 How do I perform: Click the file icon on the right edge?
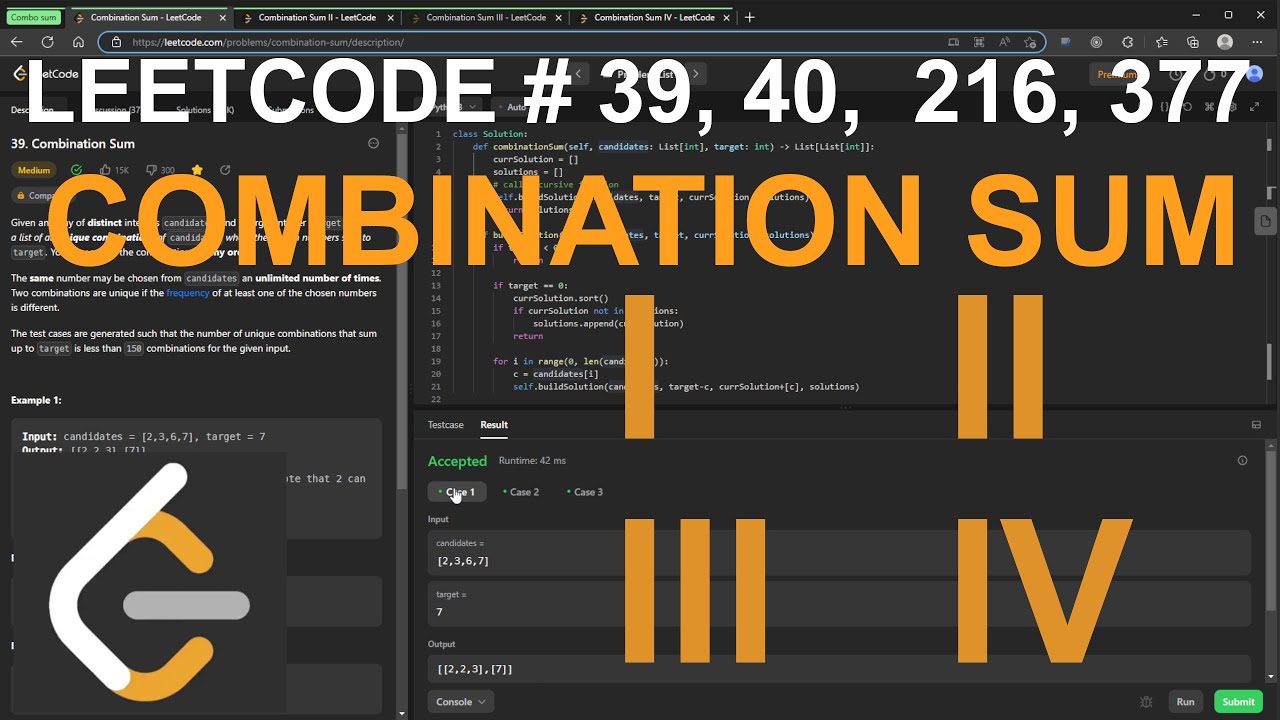click(x=1265, y=220)
